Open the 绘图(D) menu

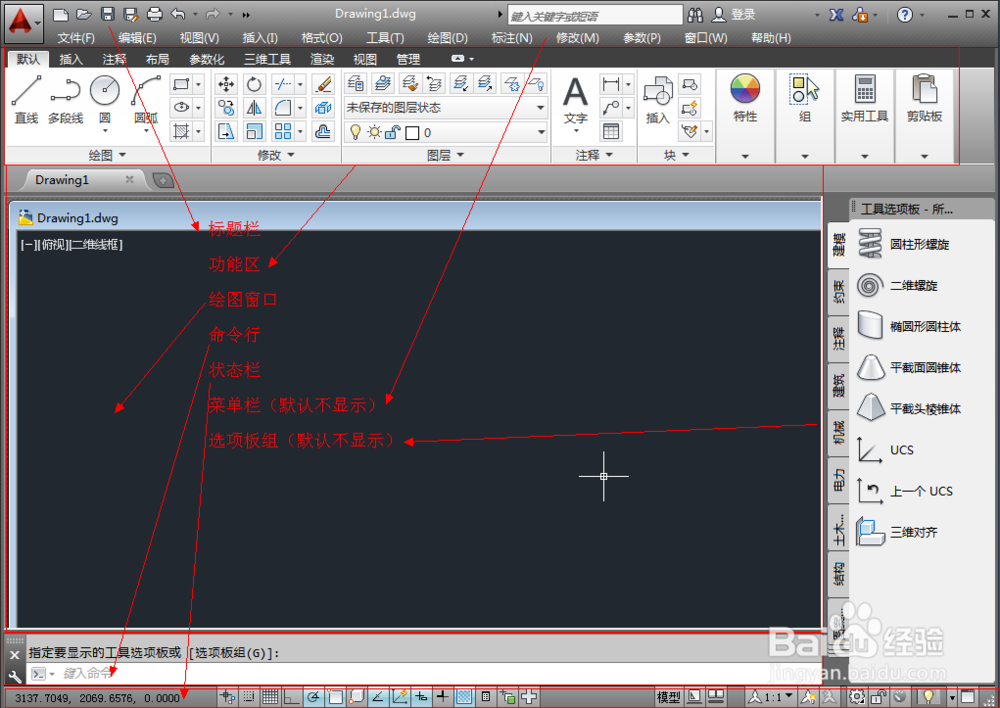click(x=447, y=38)
